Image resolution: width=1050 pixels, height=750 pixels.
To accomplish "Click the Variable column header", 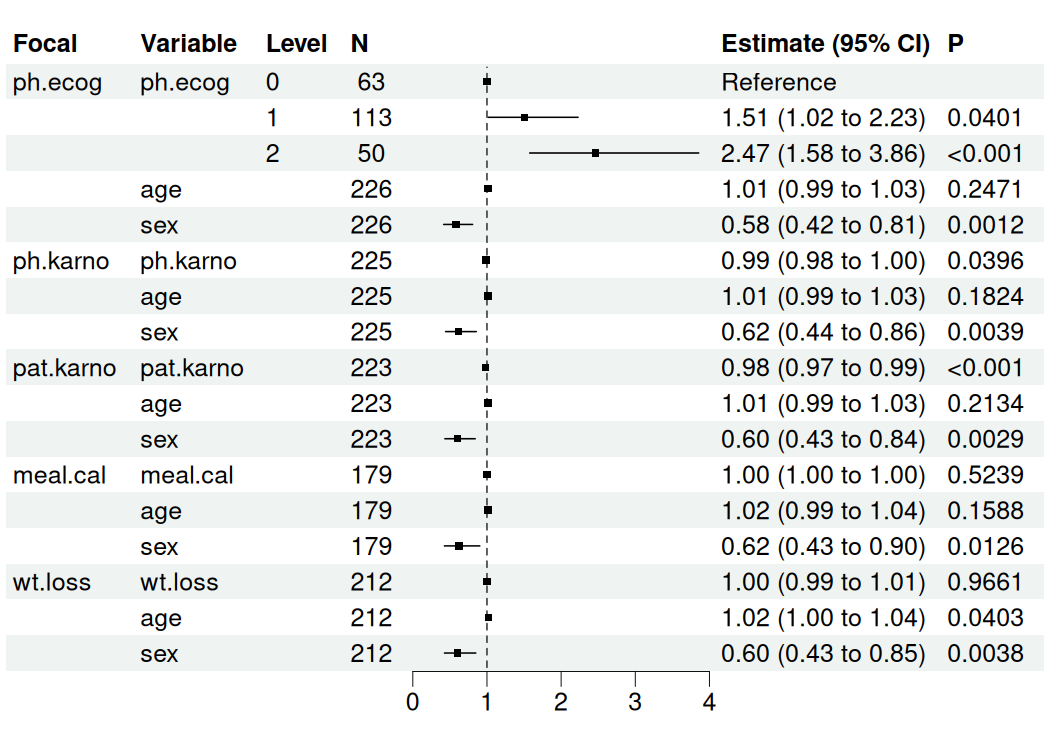I will click(189, 44).
